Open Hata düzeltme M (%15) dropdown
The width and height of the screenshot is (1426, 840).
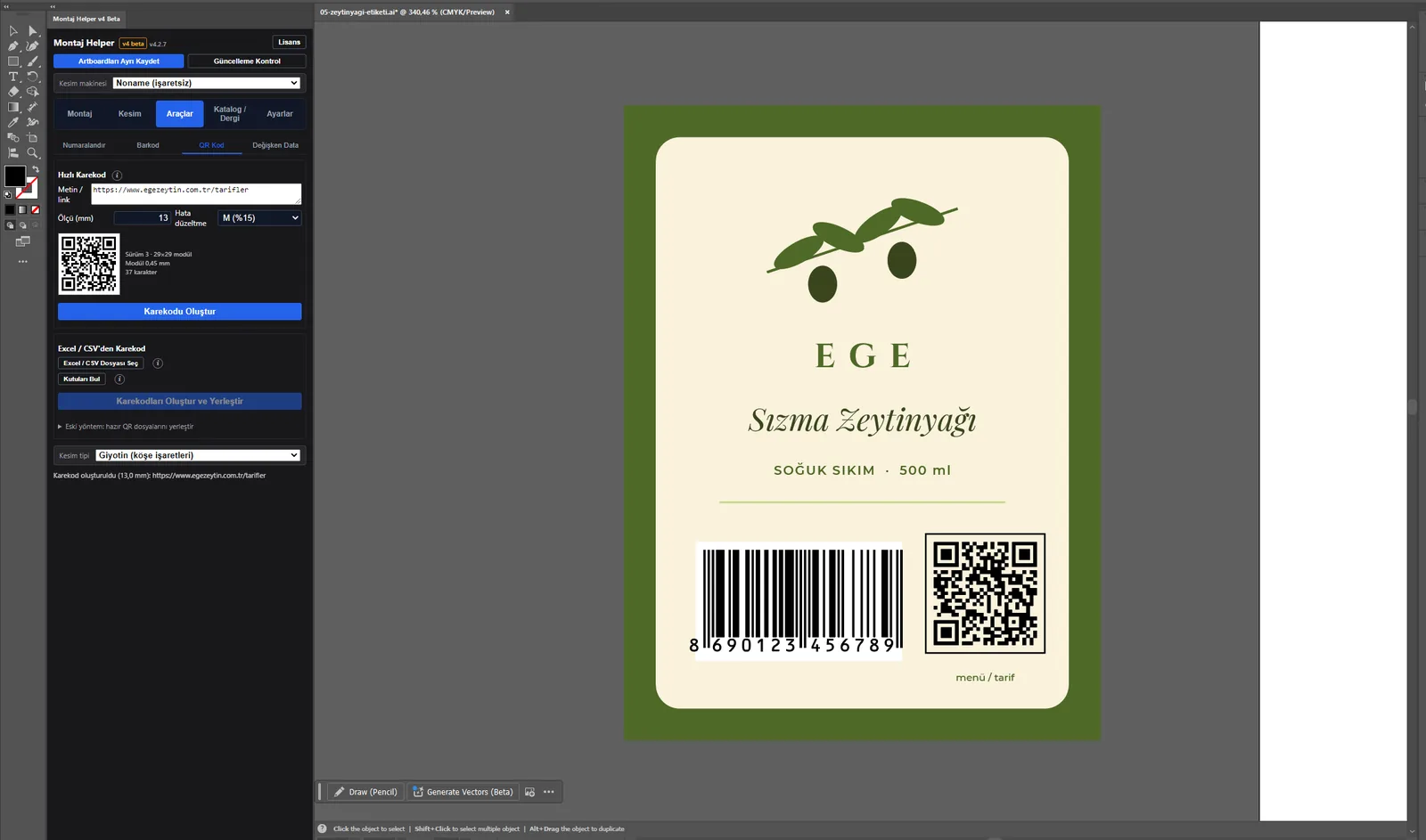pos(259,218)
